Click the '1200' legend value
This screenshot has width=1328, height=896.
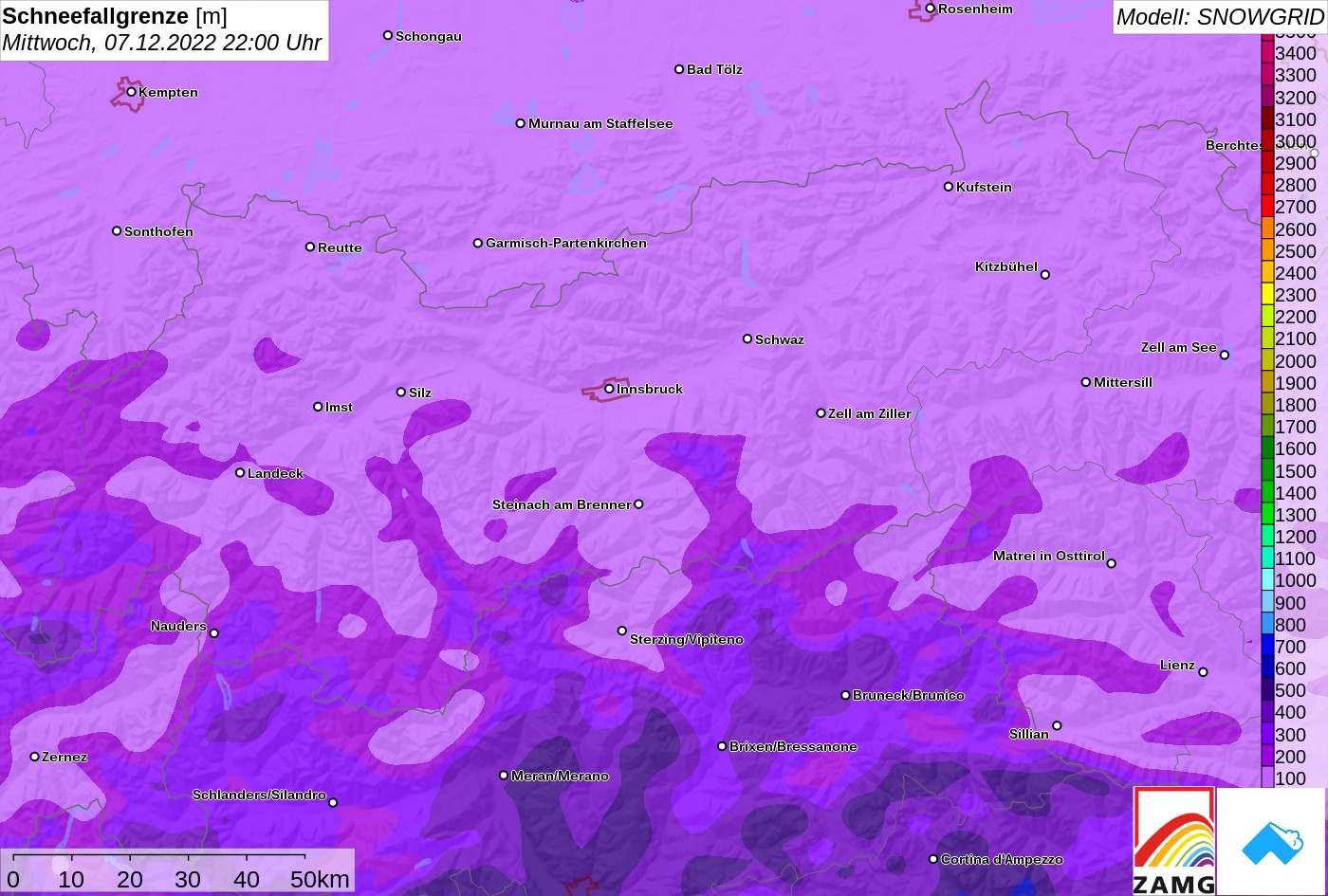(x=1296, y=537)
